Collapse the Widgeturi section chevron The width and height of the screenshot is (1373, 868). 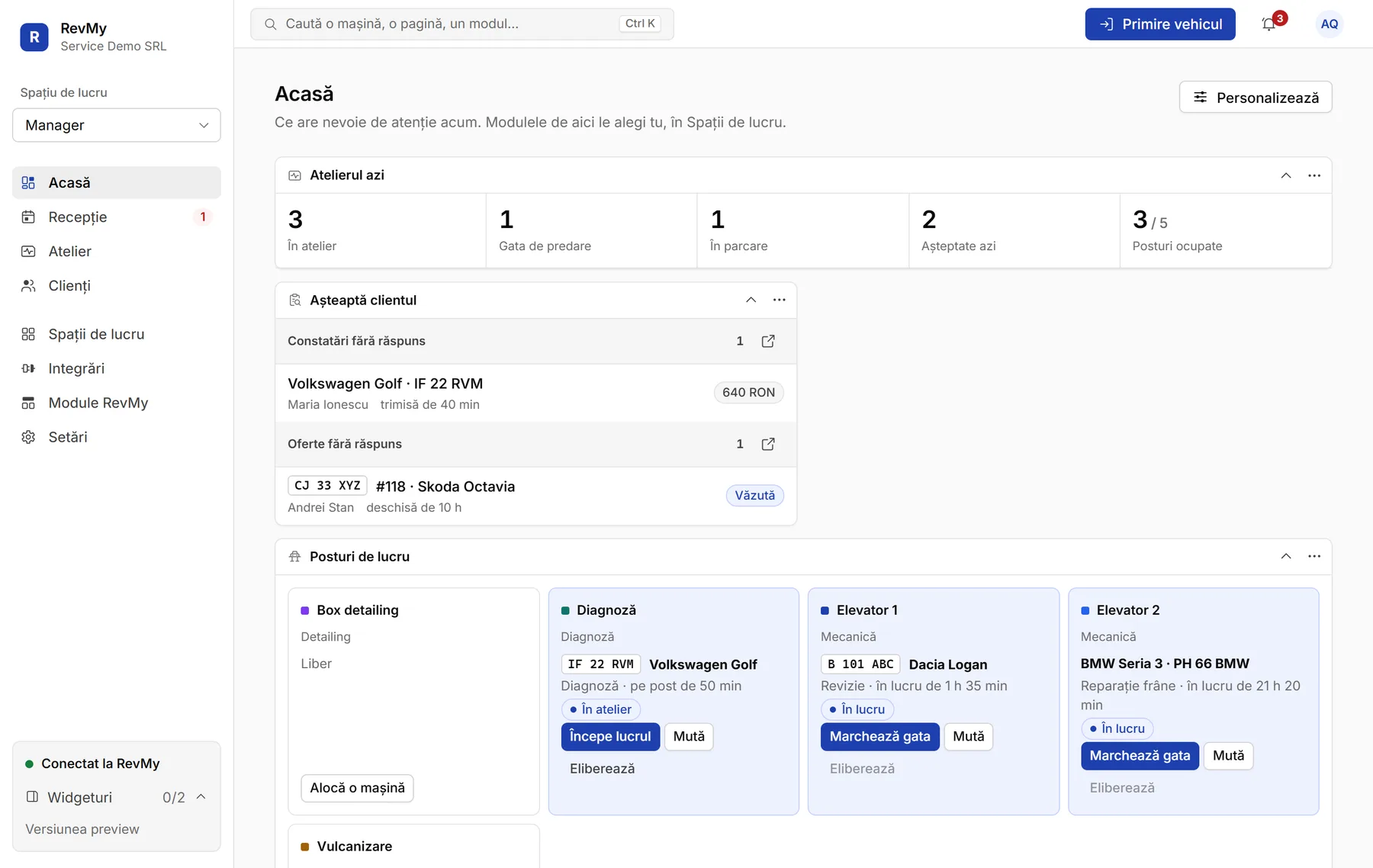(201, 797)
